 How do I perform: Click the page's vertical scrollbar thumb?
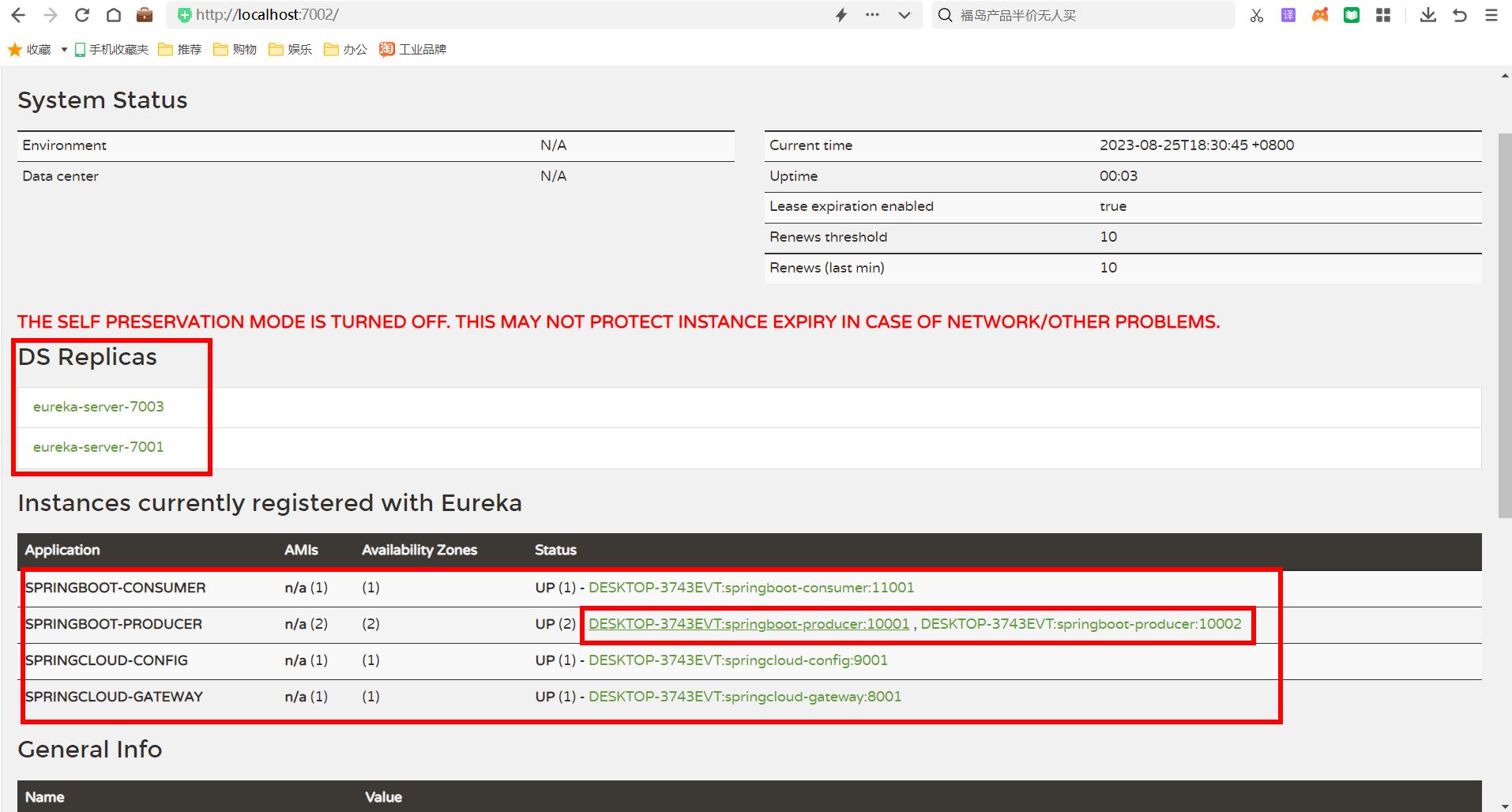click(1504, 325)
